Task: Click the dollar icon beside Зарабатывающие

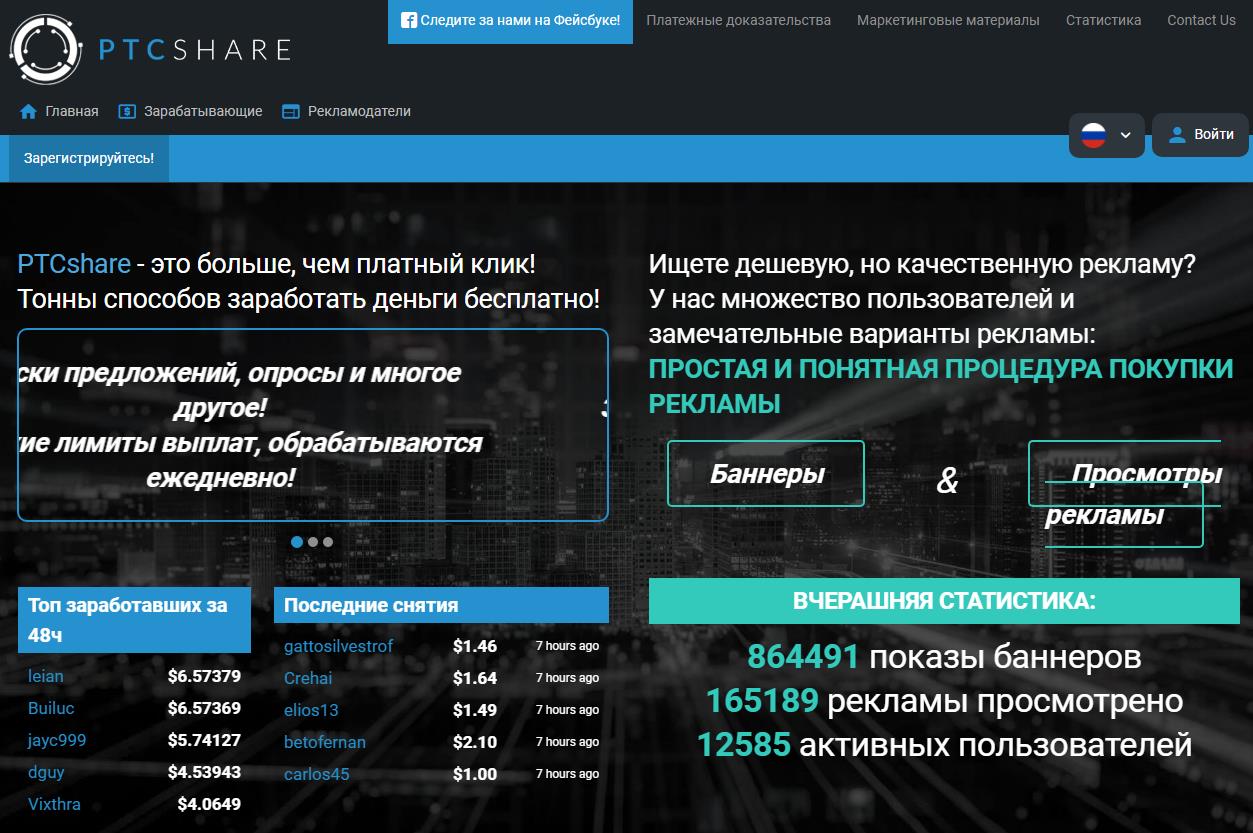Action: [127, 112]
